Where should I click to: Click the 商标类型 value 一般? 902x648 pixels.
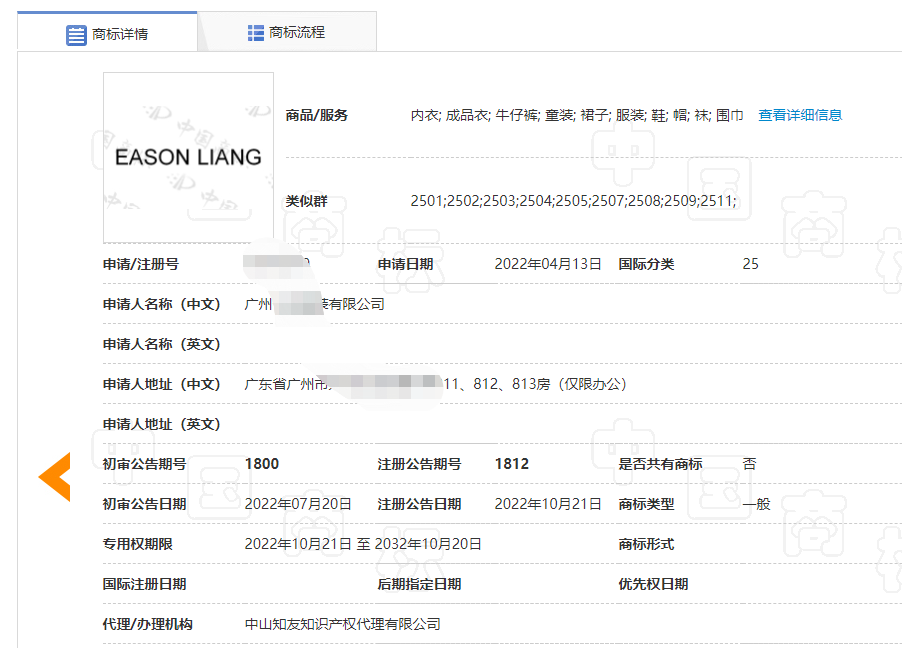756,504
